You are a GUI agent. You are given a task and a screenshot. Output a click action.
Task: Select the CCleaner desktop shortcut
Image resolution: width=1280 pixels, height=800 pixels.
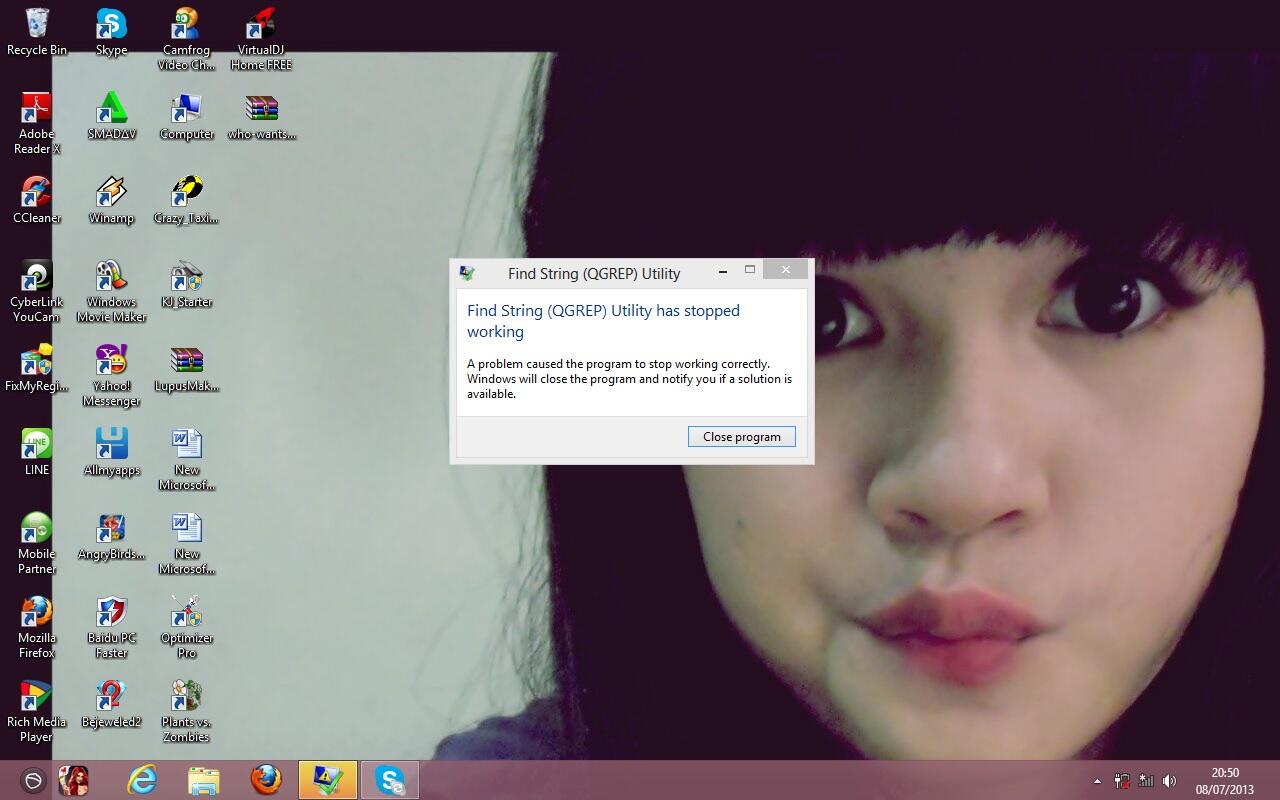37,199
